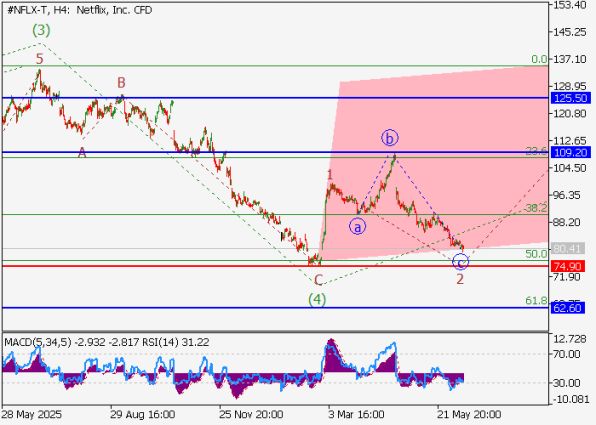The height and width of the screenshot is (425, 596).
Task: Select the brown wave B label
Action: coord(121,82)
